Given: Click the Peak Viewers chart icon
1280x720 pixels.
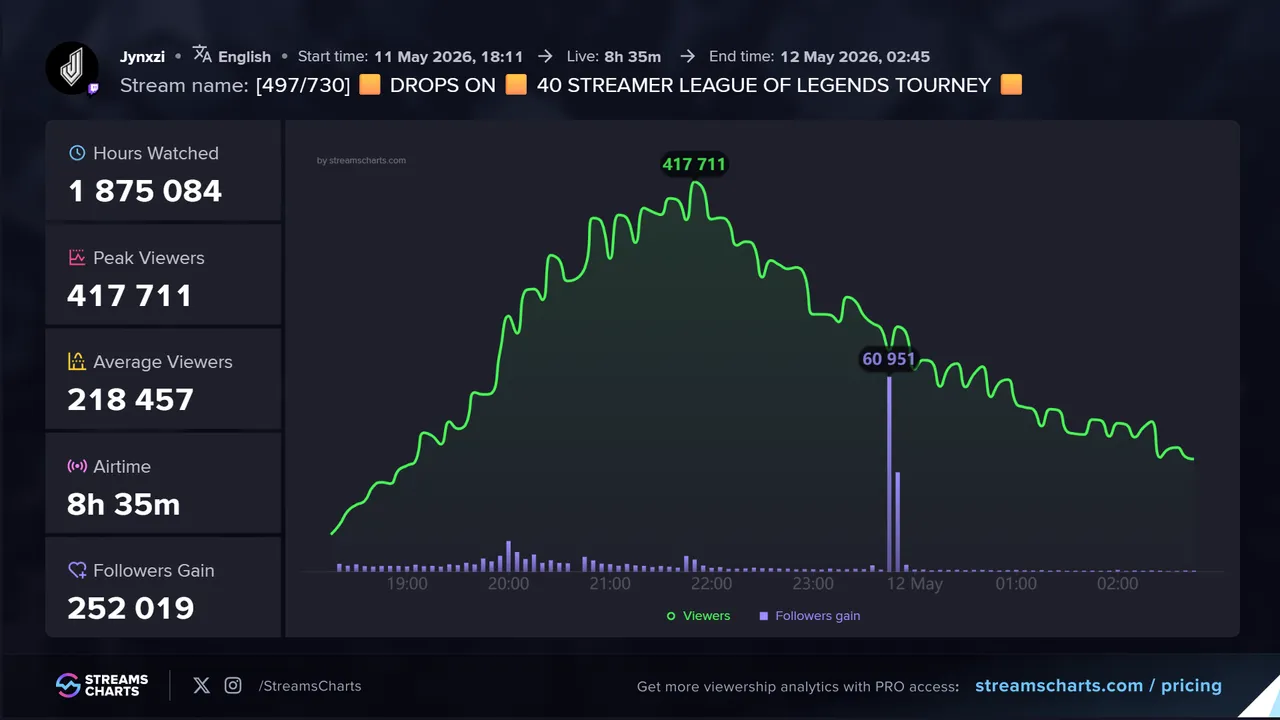Looking at the screenshot, I should click(77, 257).
